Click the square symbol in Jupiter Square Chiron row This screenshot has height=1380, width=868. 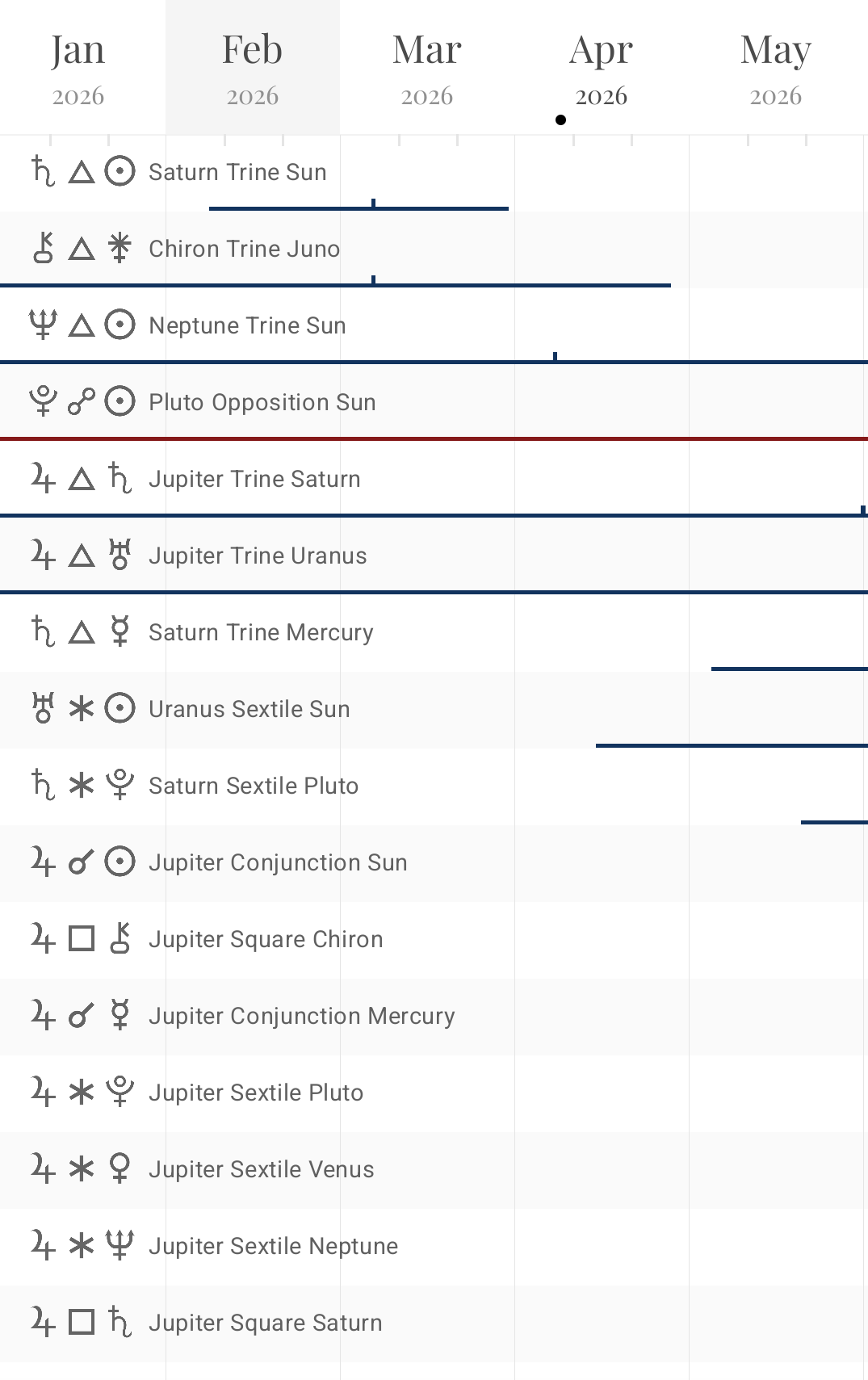tap(82, 939)
